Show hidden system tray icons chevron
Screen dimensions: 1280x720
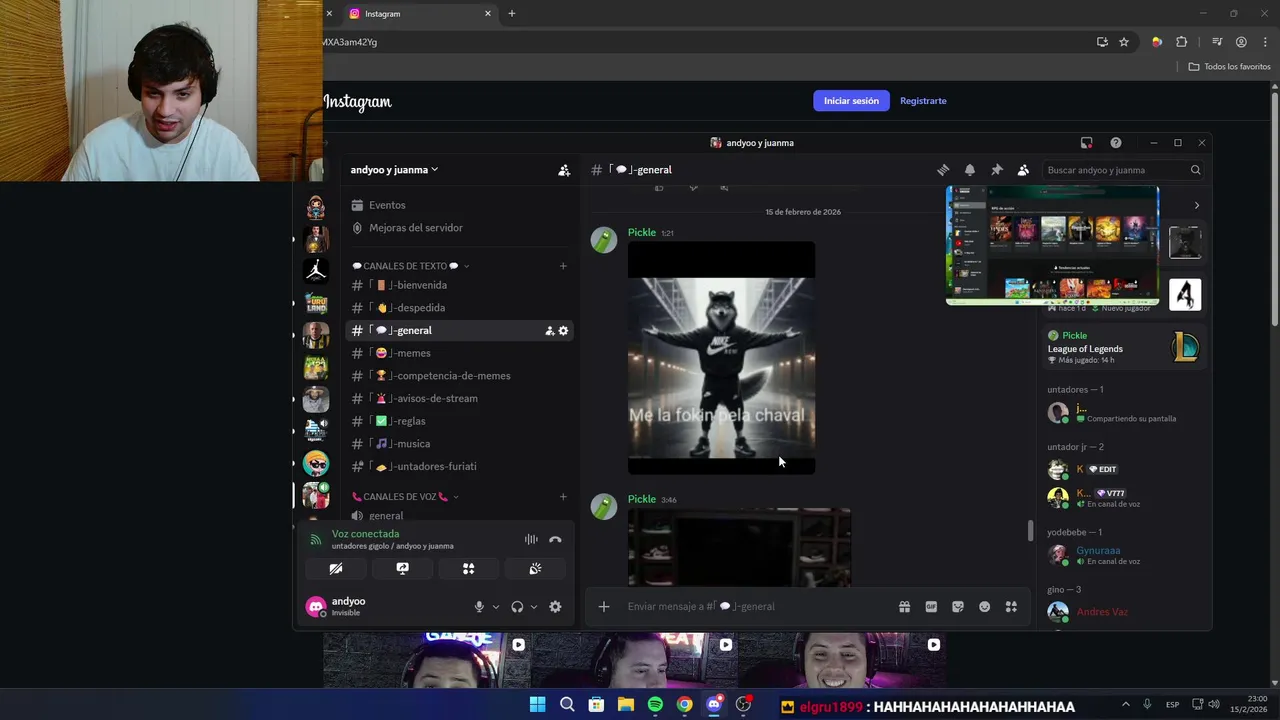1125,705
